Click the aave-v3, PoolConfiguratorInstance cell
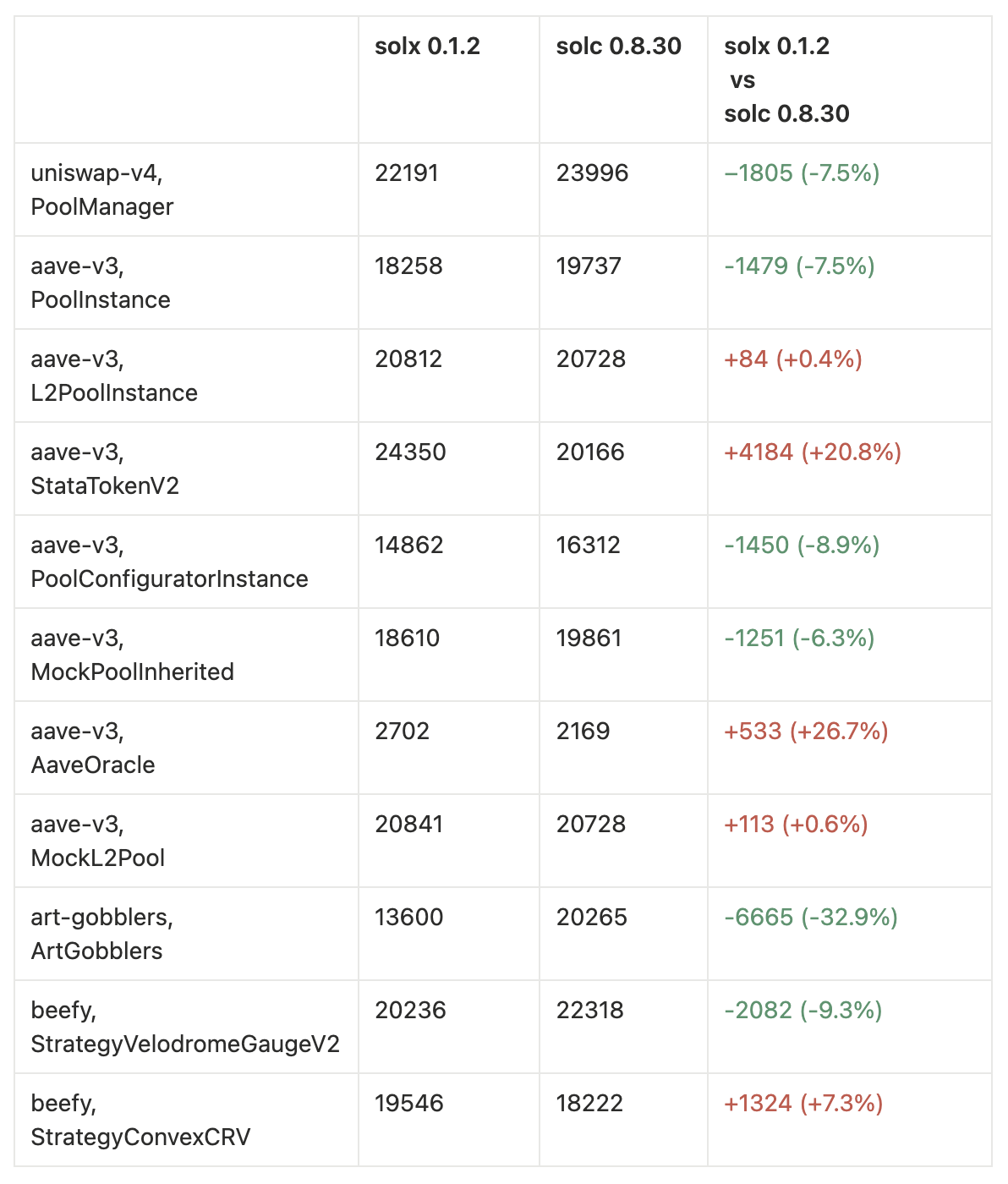 click(169, 562)
